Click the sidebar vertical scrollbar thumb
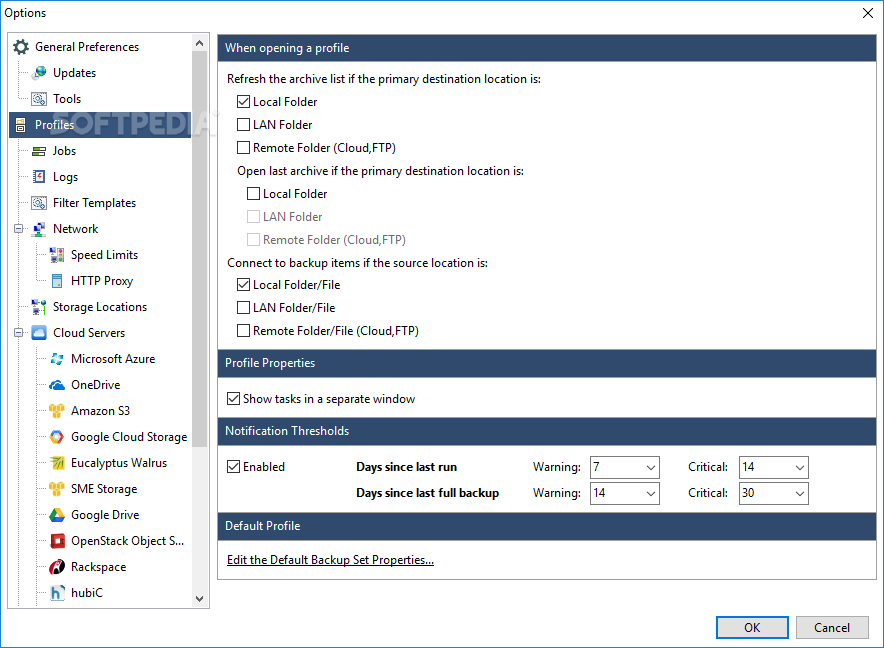This screenshot has height=648, width=884. (199, 249)
